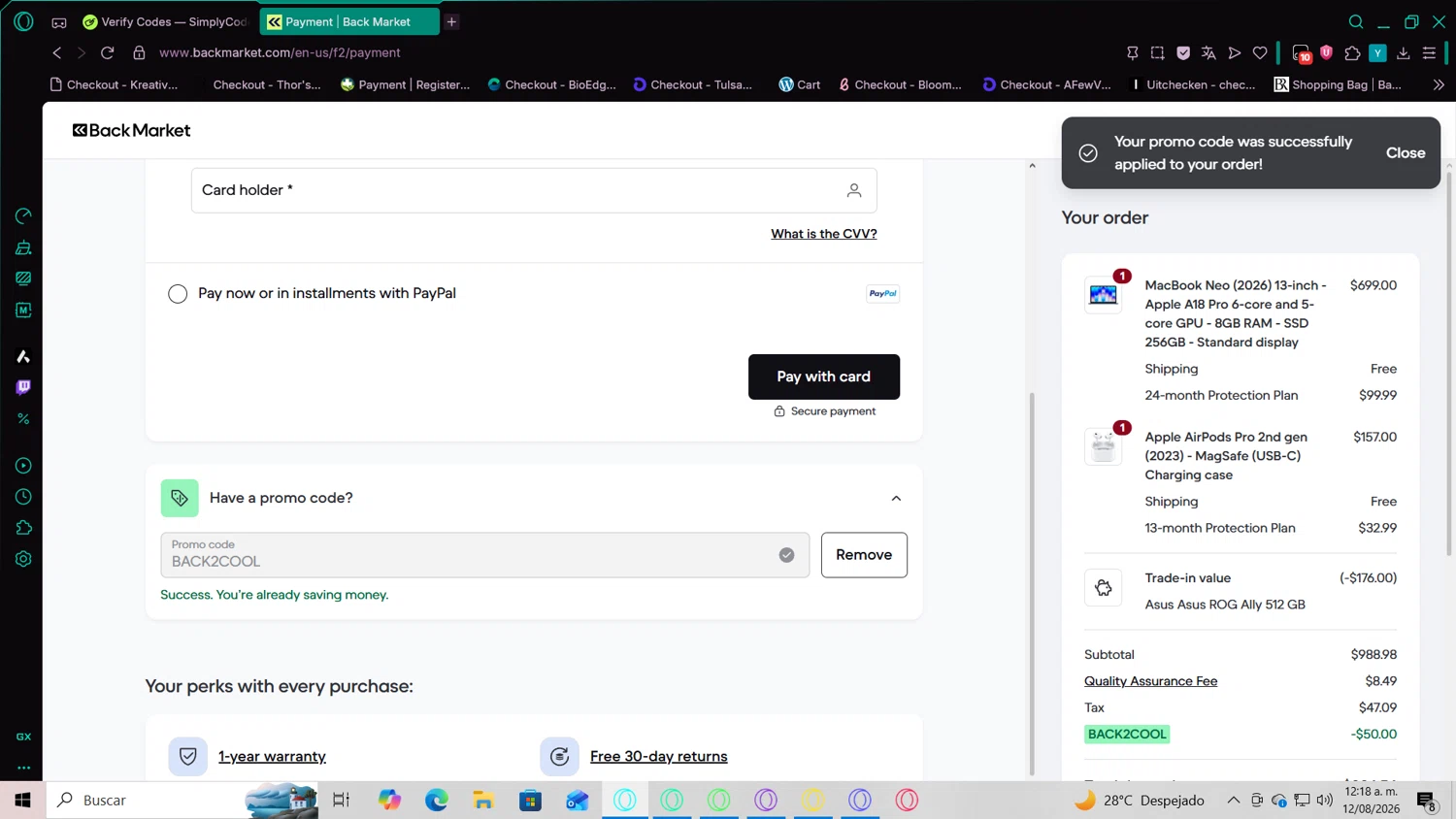Click the Opera GX logo menu
The image size is (1456, 819).
pos(23,21)
